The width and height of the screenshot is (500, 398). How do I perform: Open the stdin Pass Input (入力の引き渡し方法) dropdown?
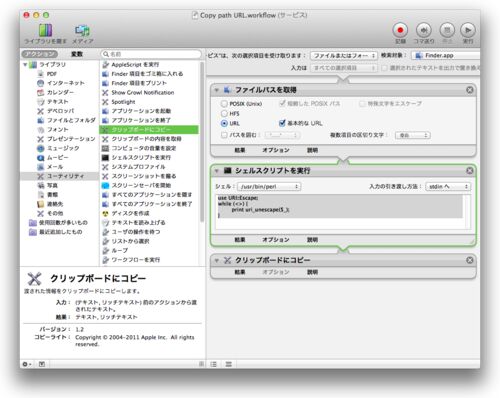coord(448,187)
